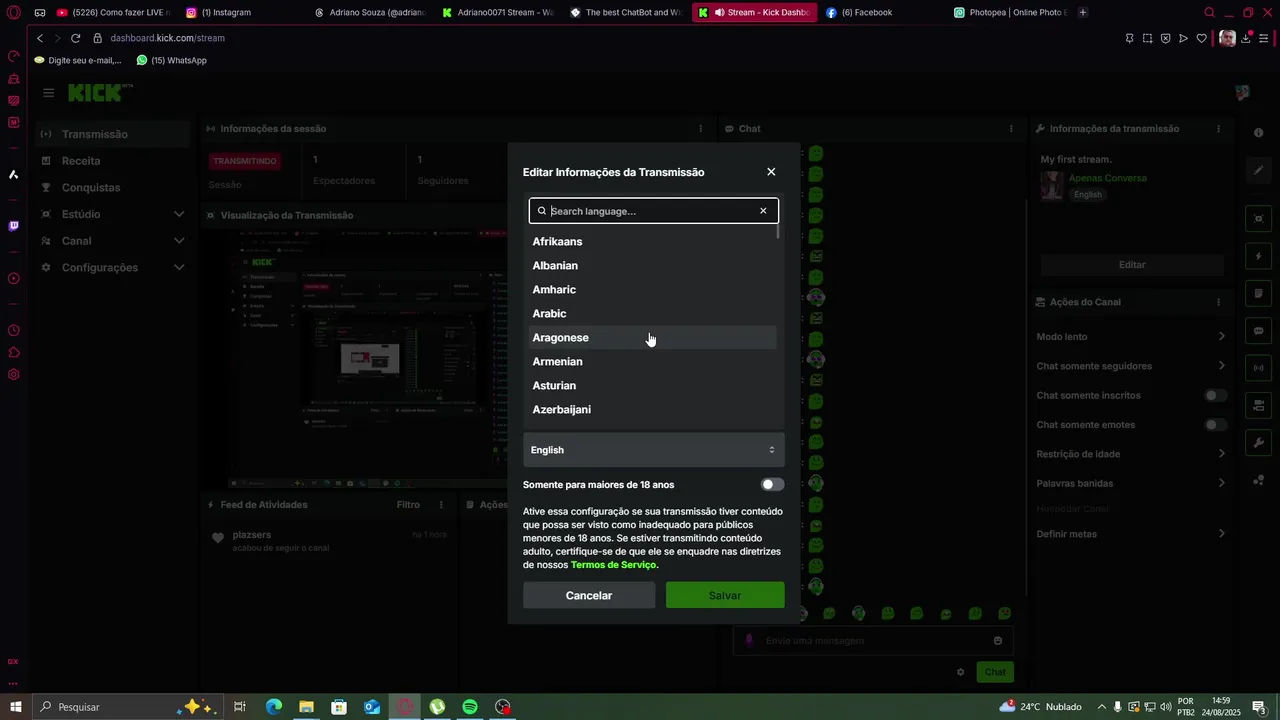This screenshot has height=720, width=1280.
Task: Click the broadcast signal icon in right toolbar
Action: point(1259,368)
